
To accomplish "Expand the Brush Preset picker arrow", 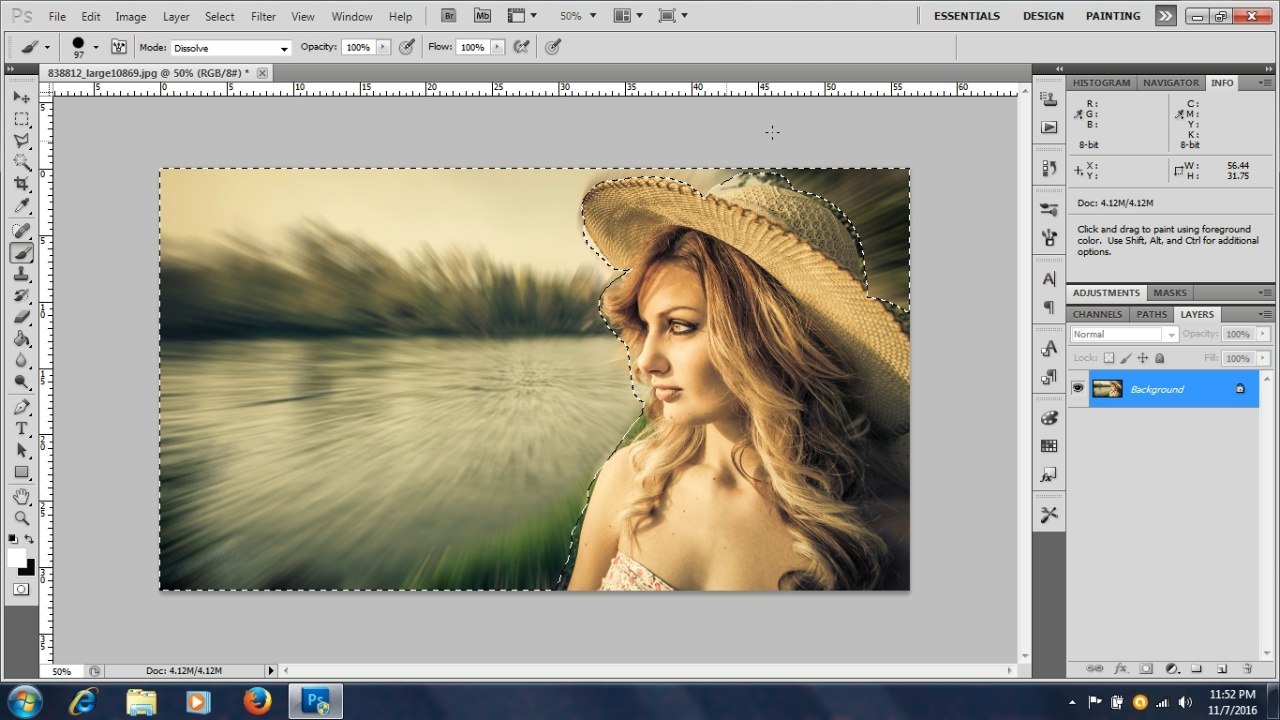I will (96, 47).
